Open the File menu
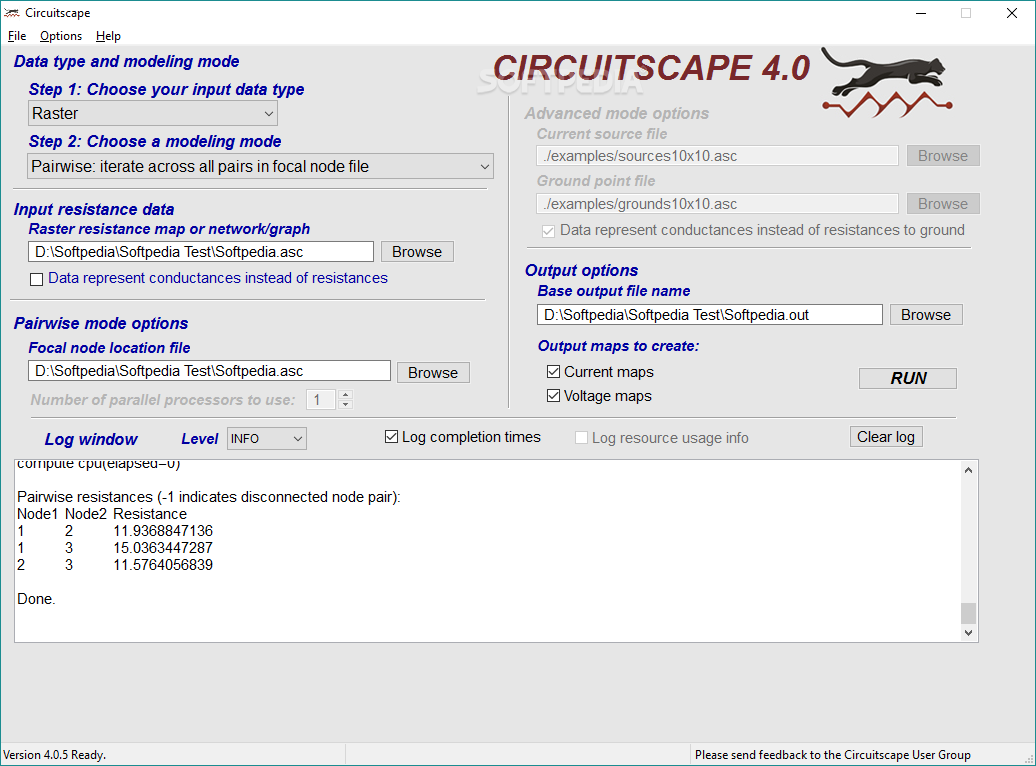This screenshot has width=1036, height=766. pos(17,36)
